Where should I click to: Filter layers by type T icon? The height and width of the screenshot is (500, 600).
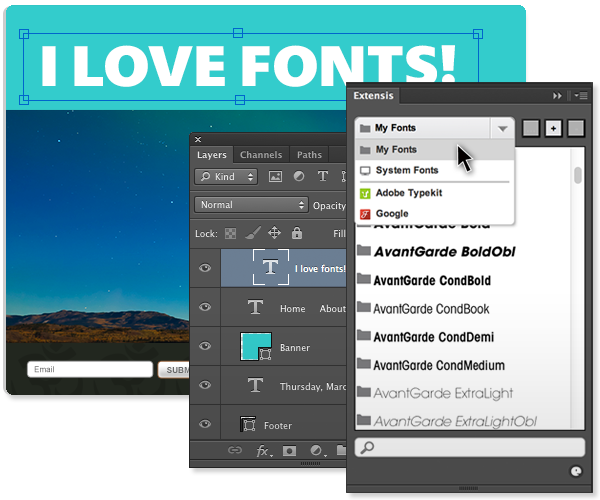click(323, 176)
